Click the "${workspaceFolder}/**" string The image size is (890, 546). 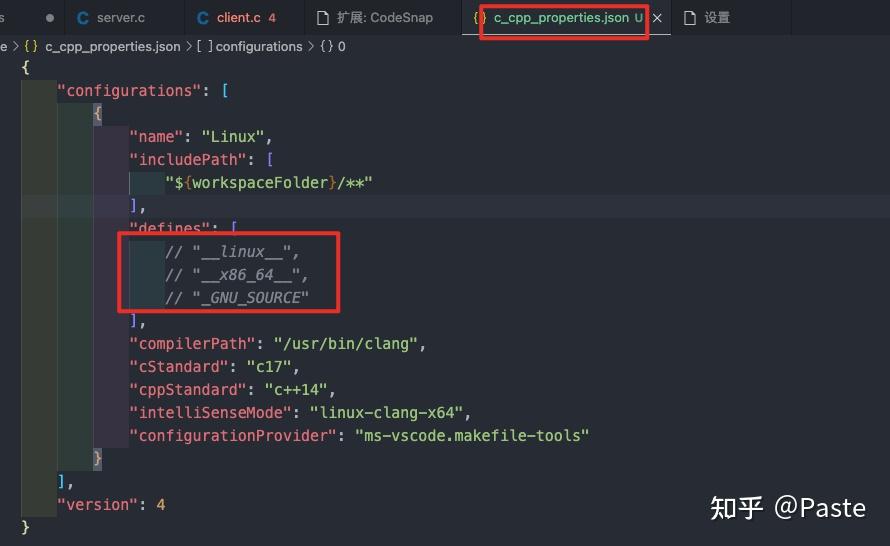click(x=268, y=183)
